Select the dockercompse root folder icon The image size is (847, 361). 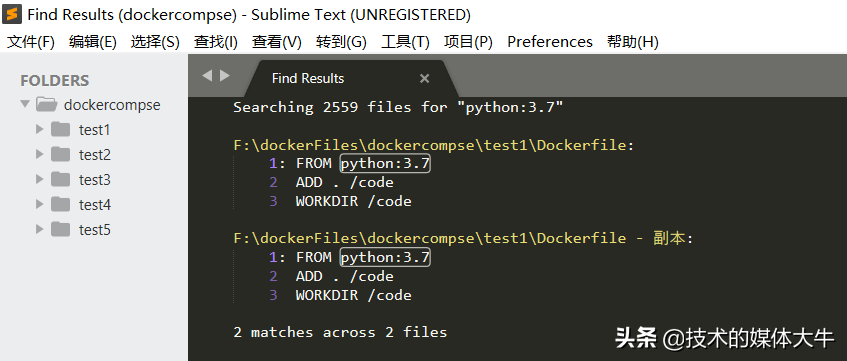pos(46,104)
